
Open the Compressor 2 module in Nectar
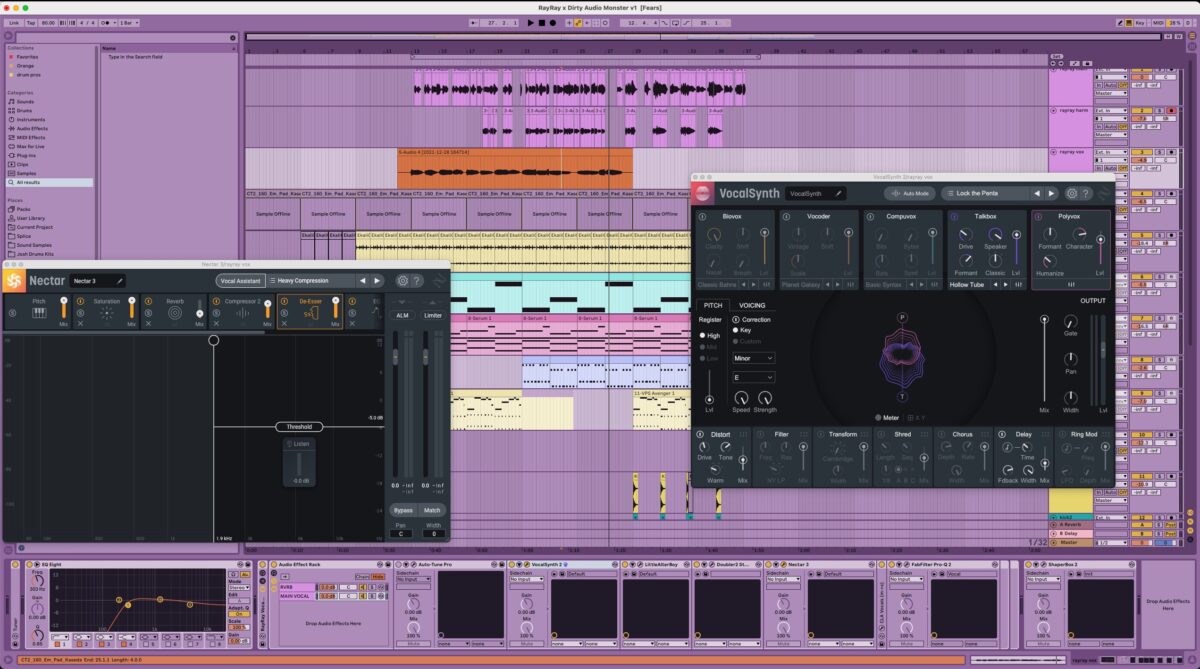242,312
